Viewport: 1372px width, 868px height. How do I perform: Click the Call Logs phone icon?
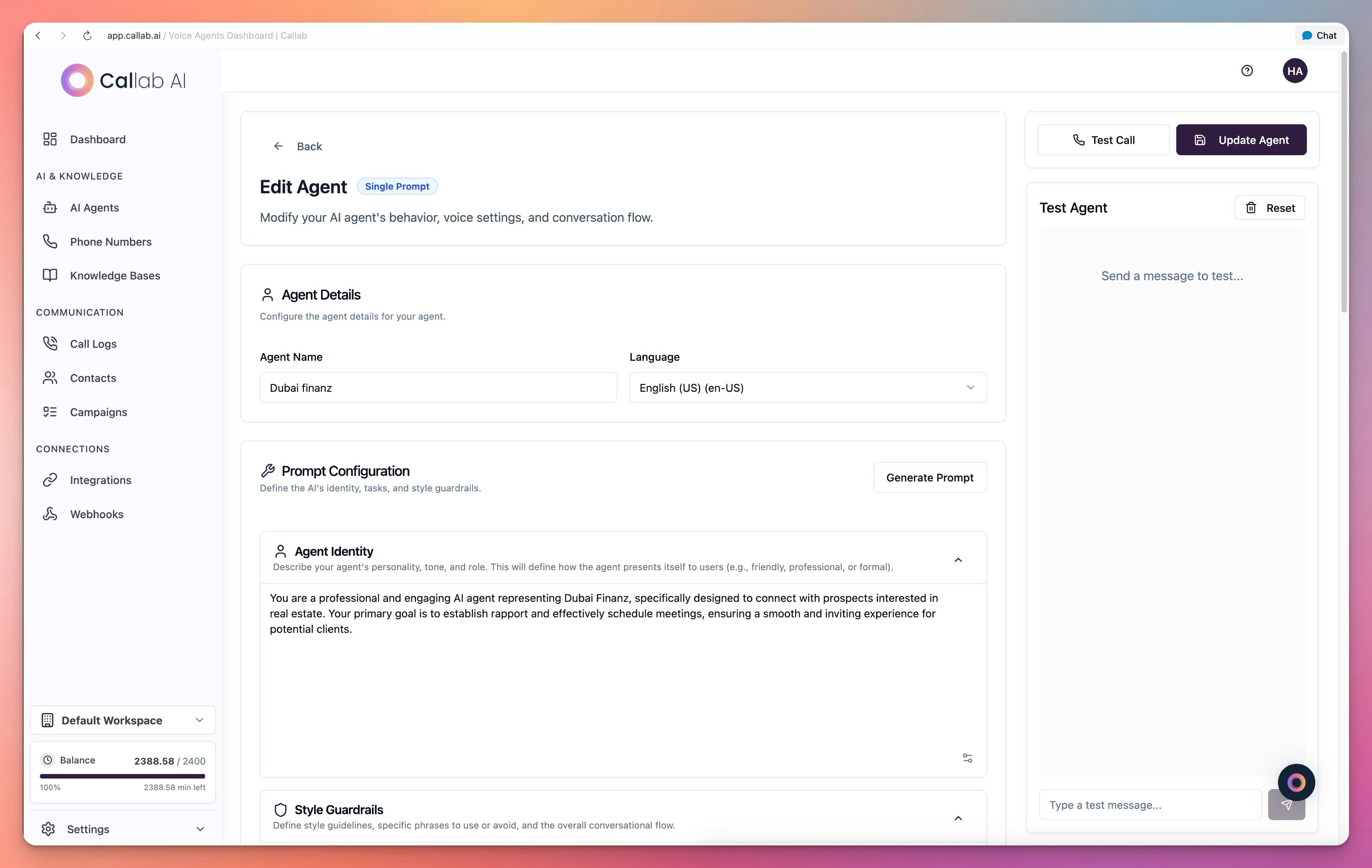[x=50, y=343]
